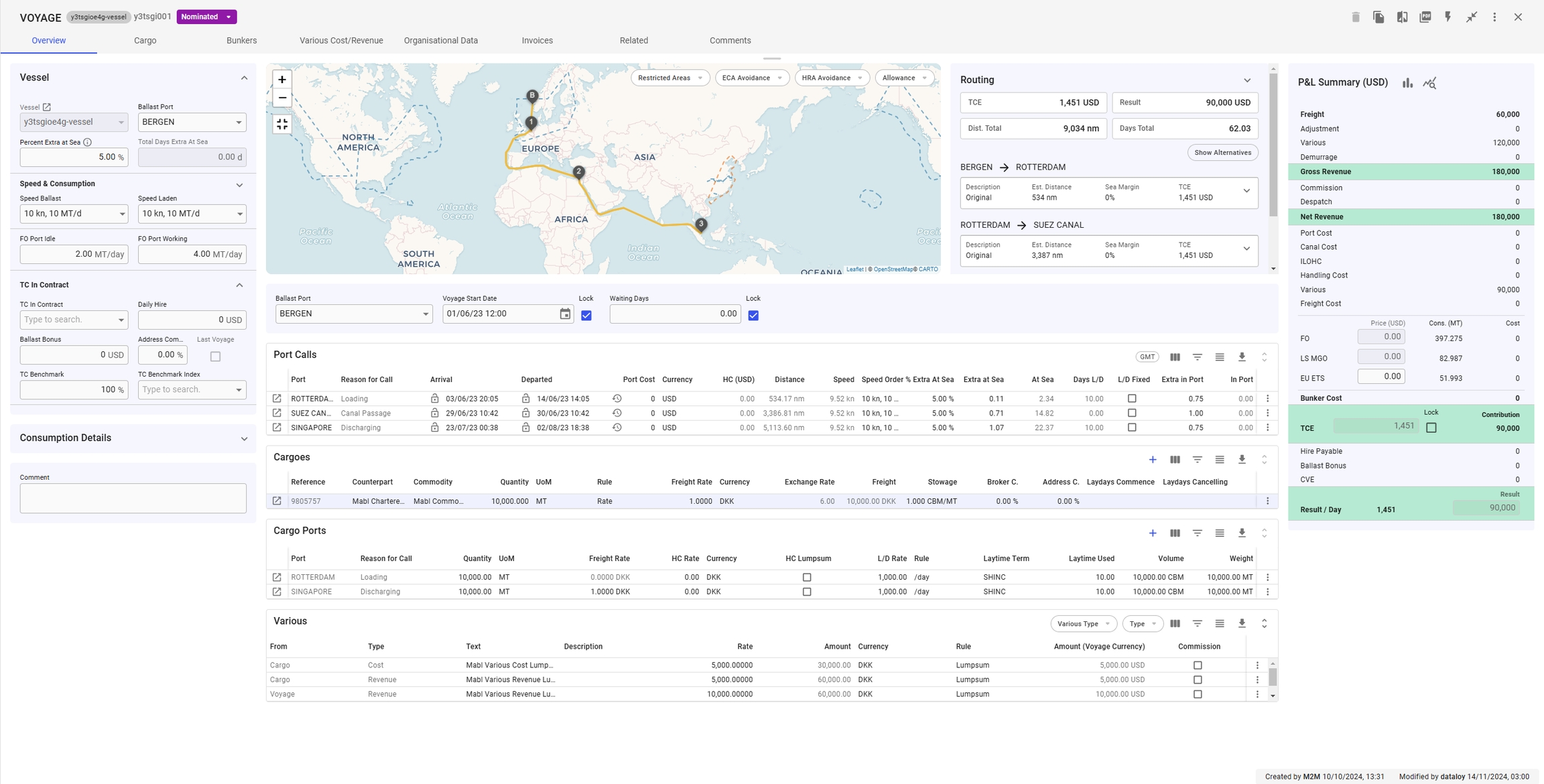This screenshot has height=784, width=1544.
Task: Click the map zoom in plus button
Action: pos(282,80)
